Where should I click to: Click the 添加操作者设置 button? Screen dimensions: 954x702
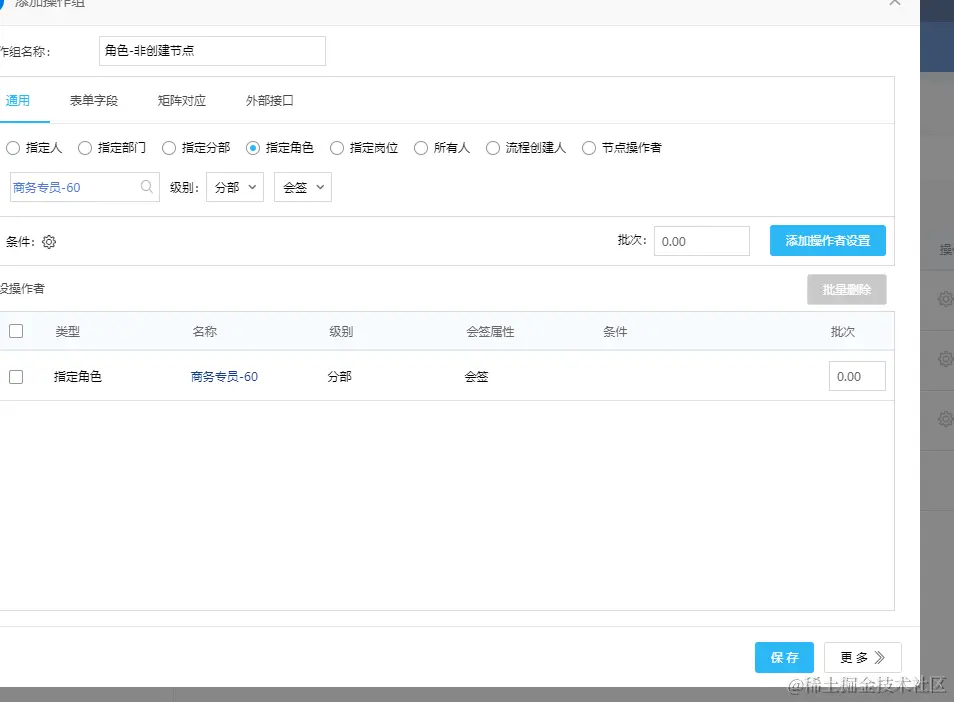827,241
